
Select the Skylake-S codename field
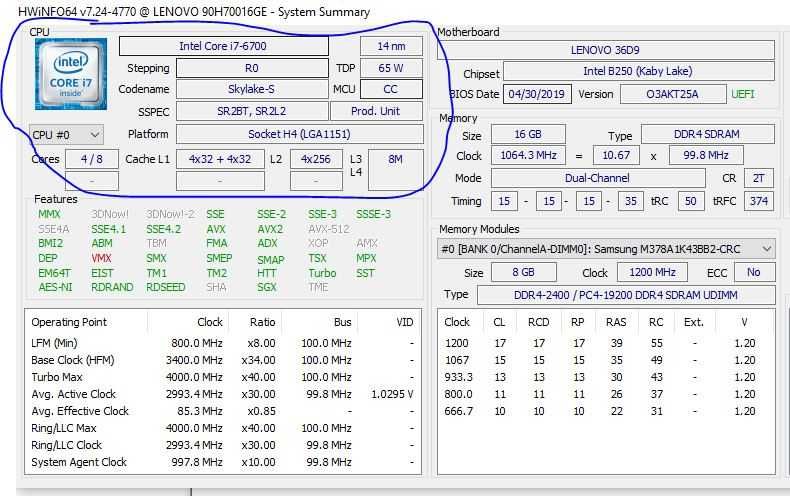(251, 89)
